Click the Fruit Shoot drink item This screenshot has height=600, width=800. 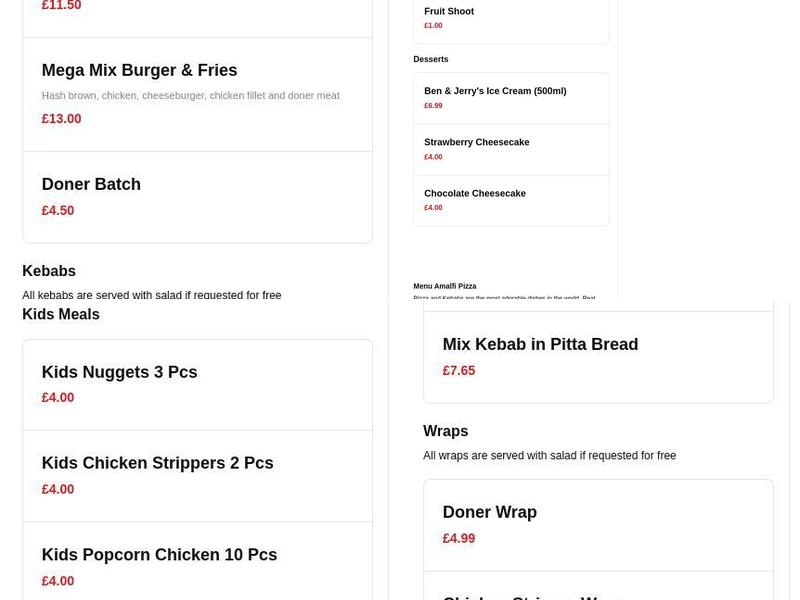click(449, 12)
